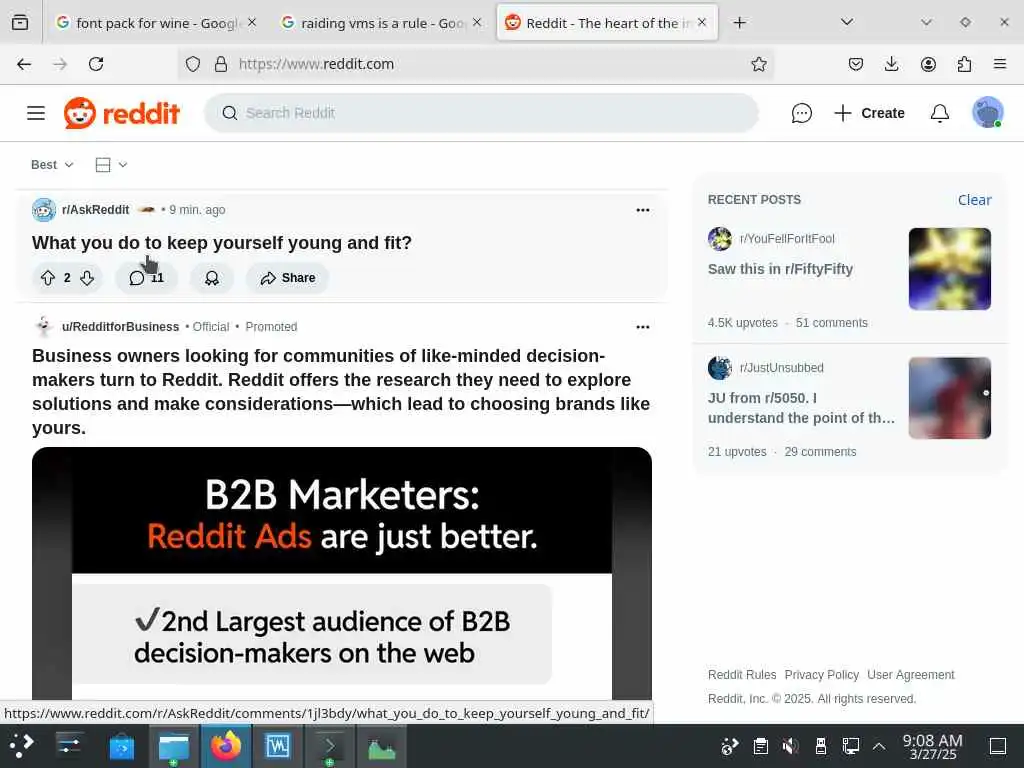
Task: Open Saw this in r/FiftyFifty post
Action: point(780,269)
